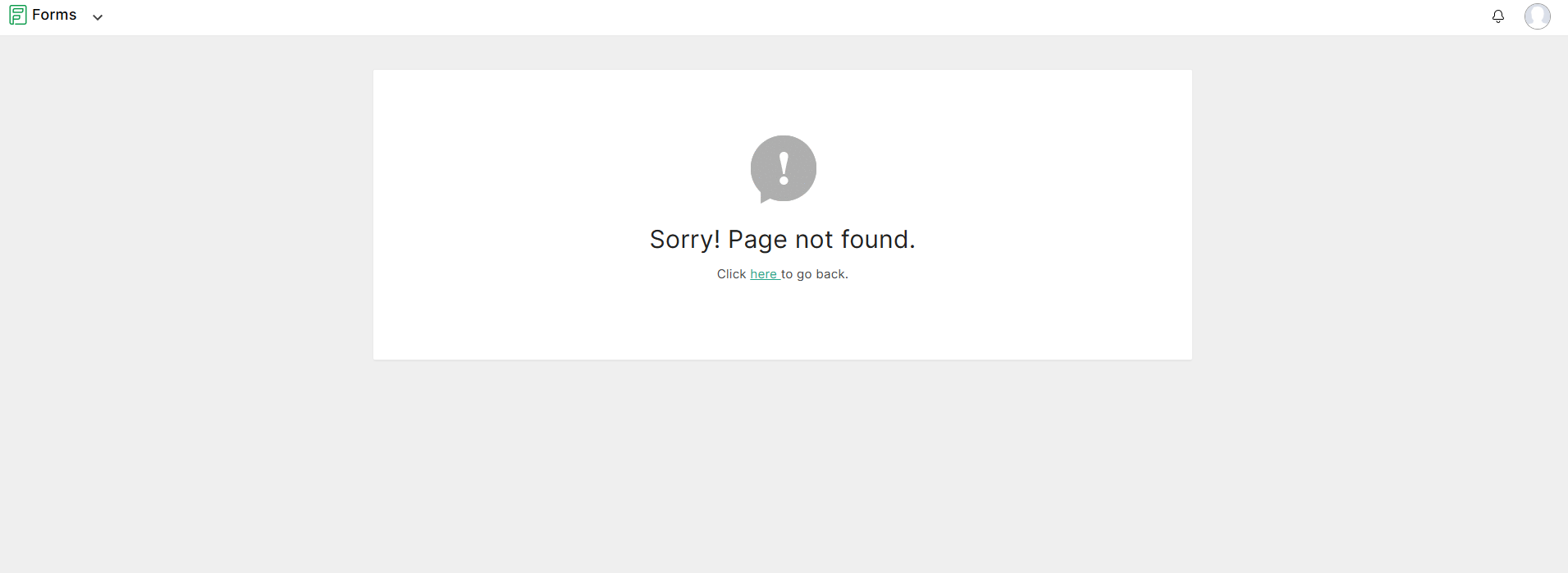Click the tail of the speech bubble icon
1568x573 pixels.
(x=766, y=198)
